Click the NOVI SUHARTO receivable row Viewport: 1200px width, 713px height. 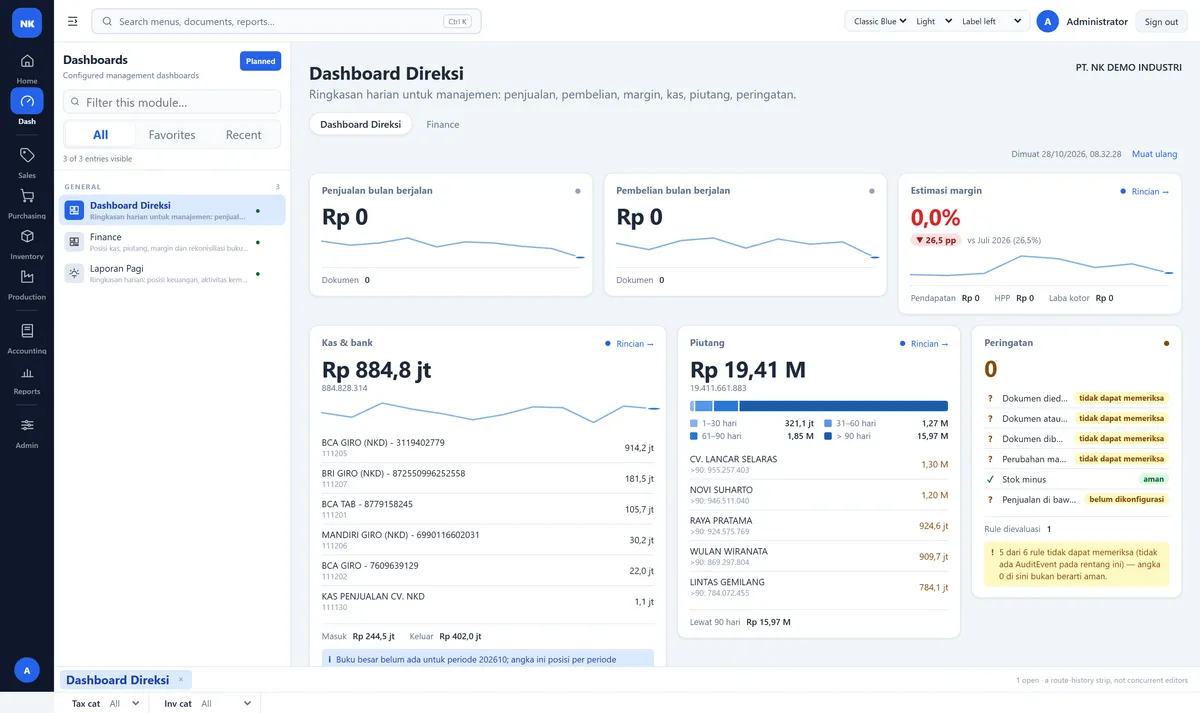pyautogui.click(x=819, y=495)
